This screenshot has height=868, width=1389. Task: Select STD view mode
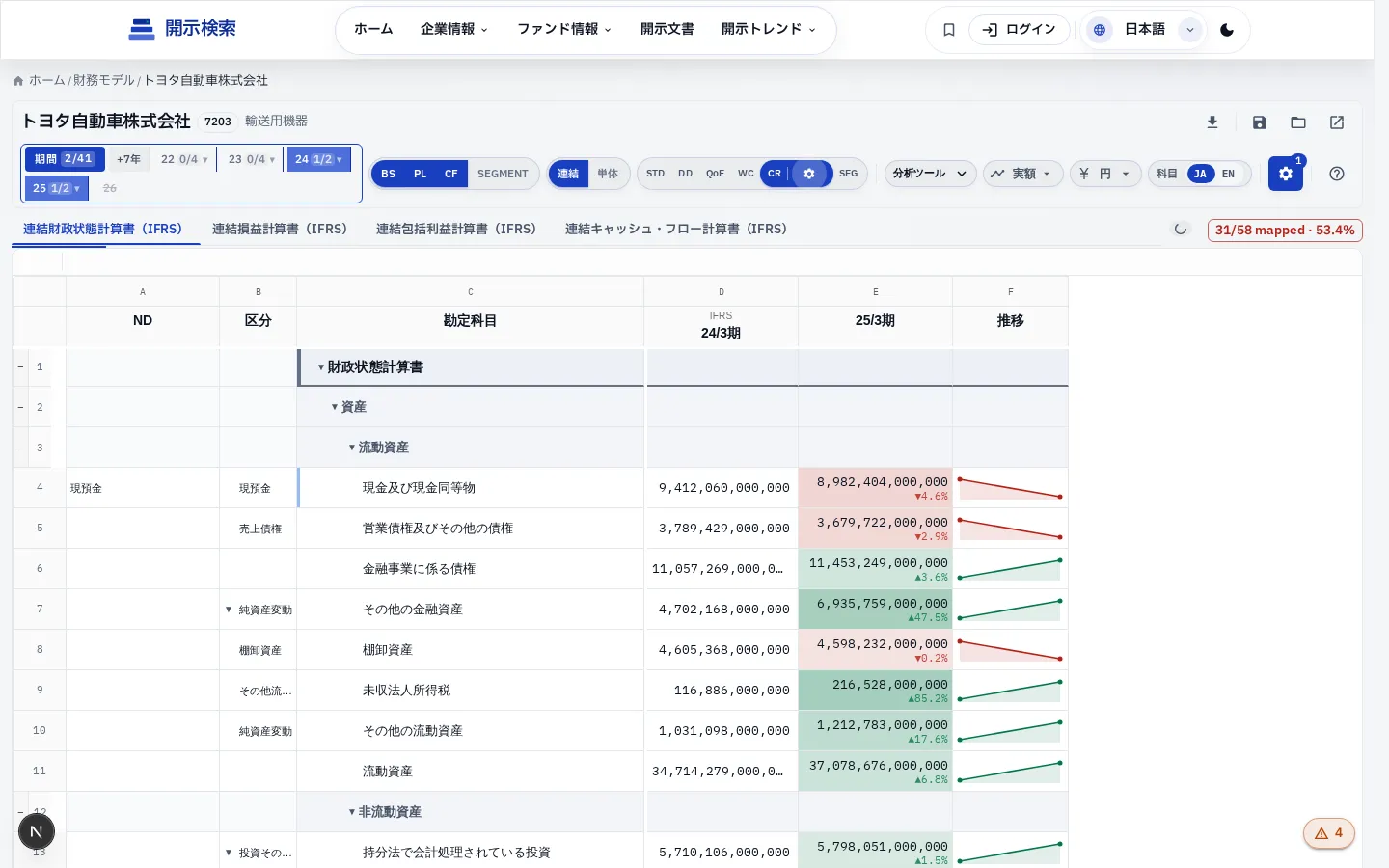[x=656, y=174]
